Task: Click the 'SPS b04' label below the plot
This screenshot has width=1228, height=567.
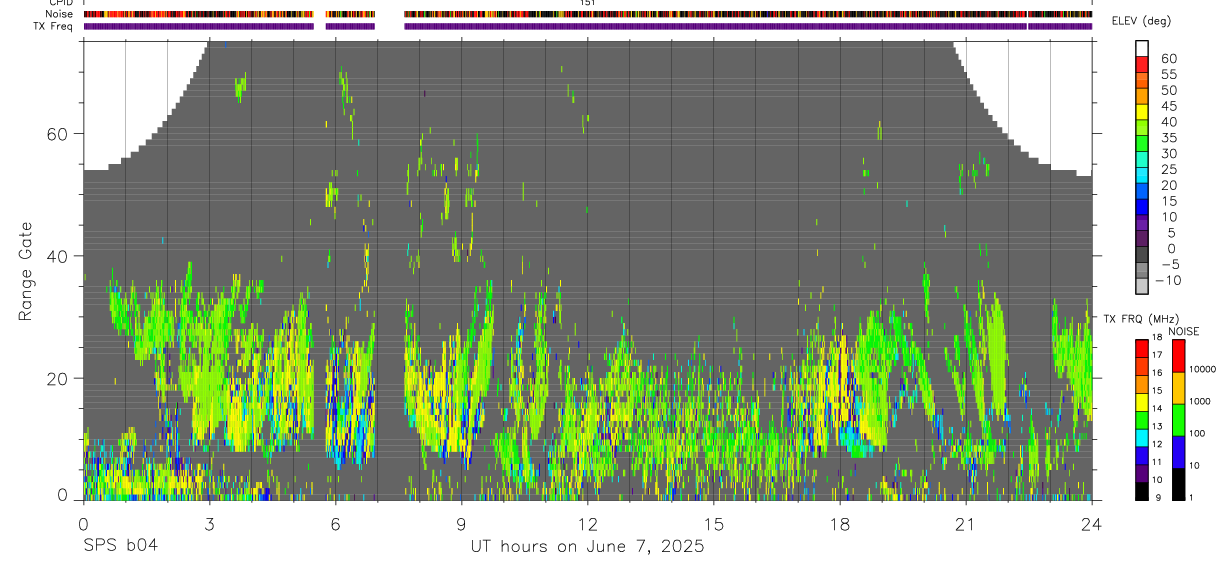Action: point(120,547)
